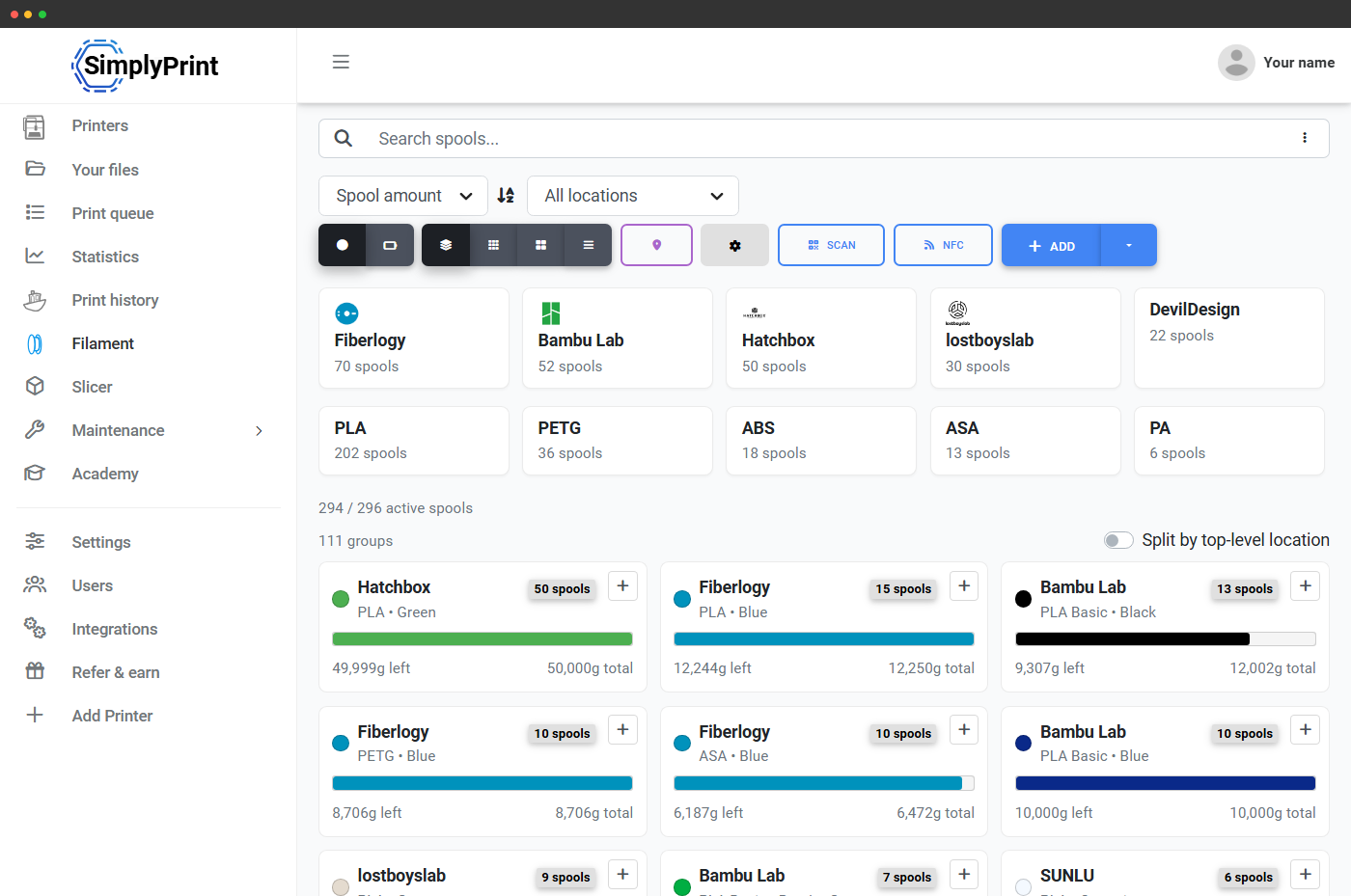This screenshot has height=896, width=1351.
Task: Switch to rectangular bar display mode
Action: [390, 245]
